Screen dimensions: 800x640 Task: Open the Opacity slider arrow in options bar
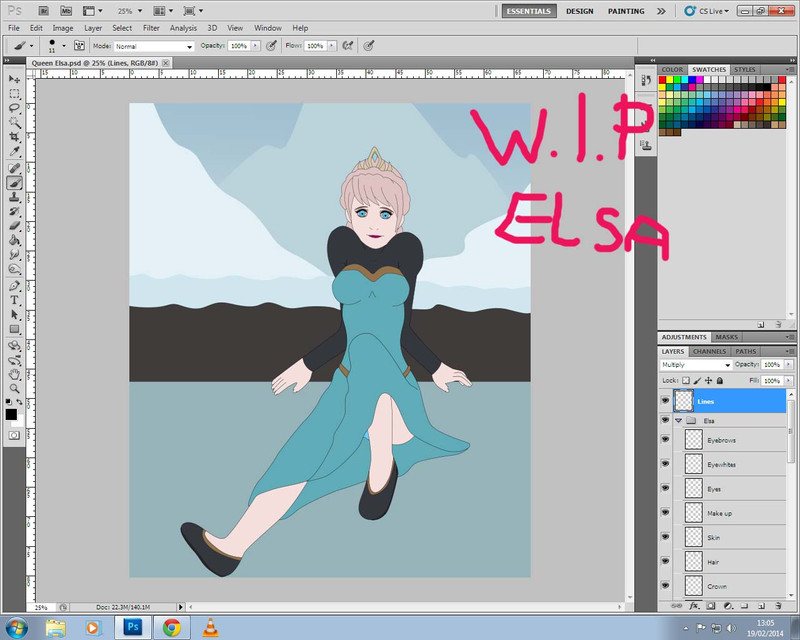coord(256,46)
